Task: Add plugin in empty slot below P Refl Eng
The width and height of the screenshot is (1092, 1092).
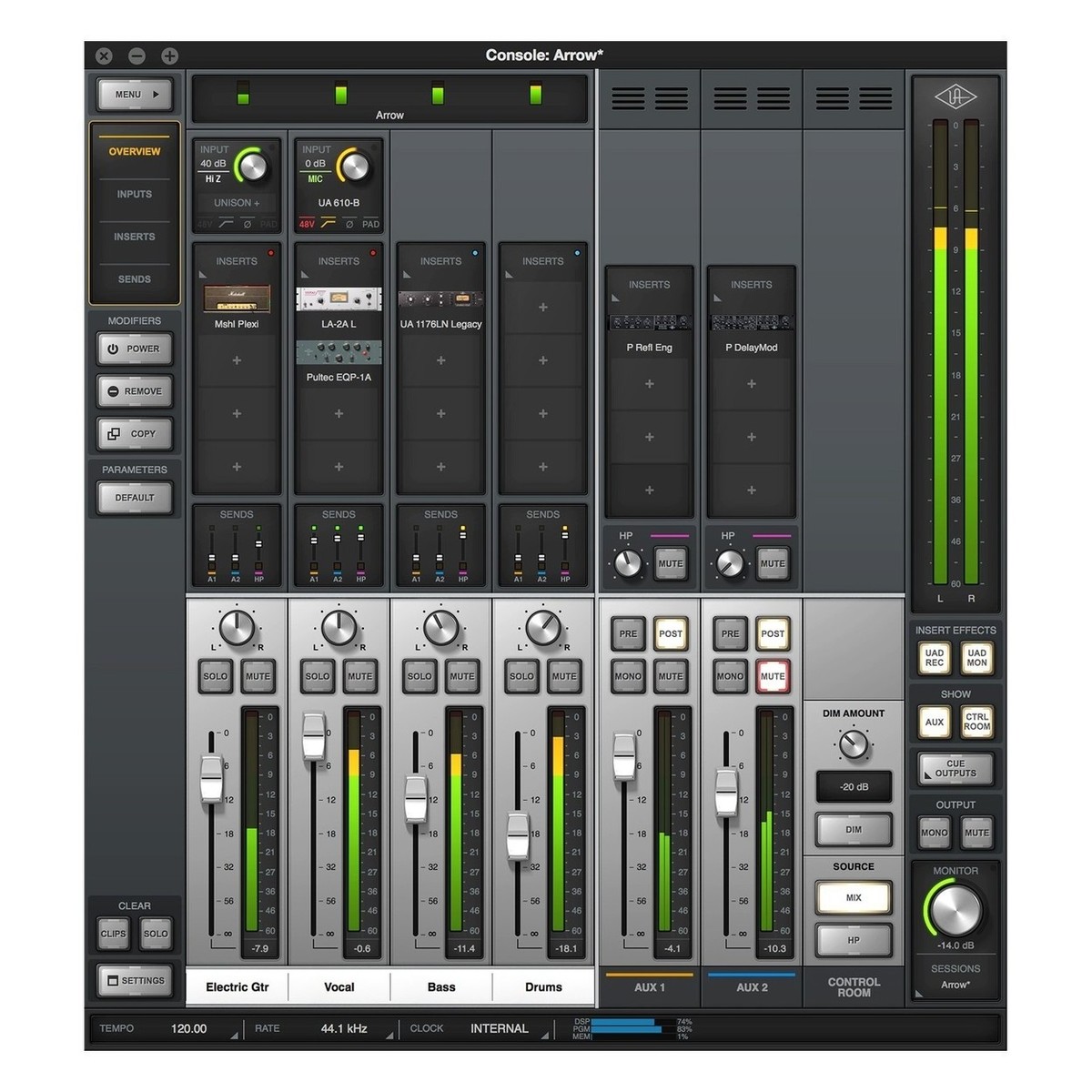Action: point(649,384)
